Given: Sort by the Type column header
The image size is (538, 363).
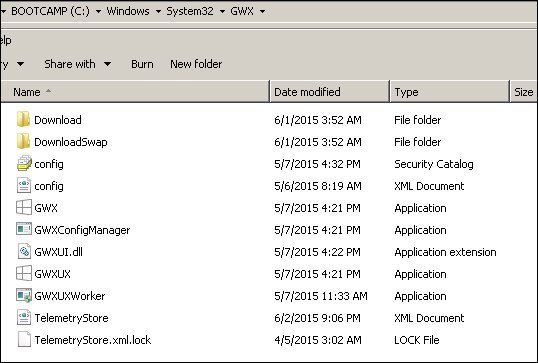Looking at the screenshot, I should click(x=449, y=92).
